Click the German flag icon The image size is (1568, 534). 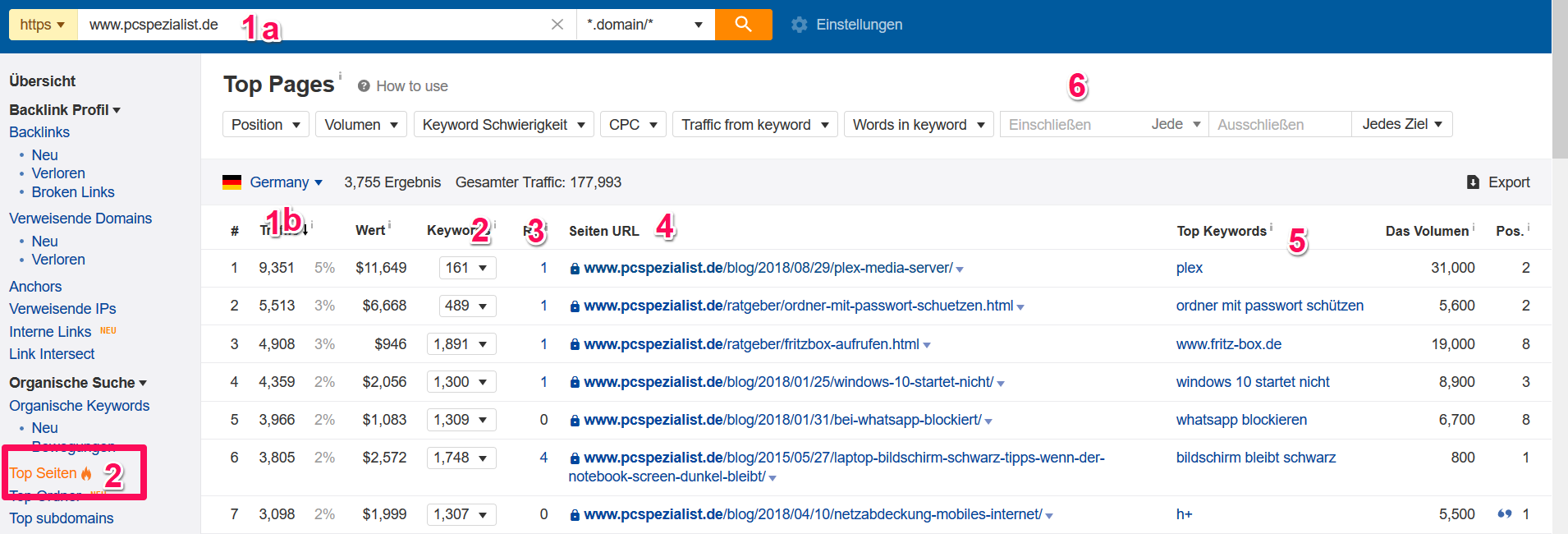[232, 182]
